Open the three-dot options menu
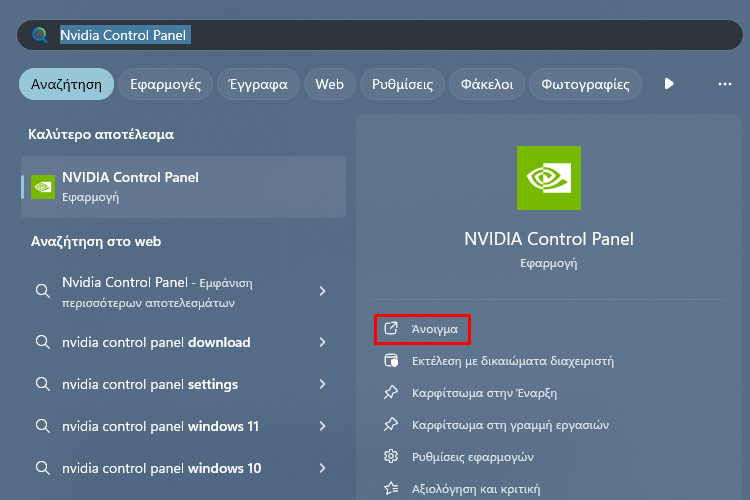The image size is (750, 500). 725,84
